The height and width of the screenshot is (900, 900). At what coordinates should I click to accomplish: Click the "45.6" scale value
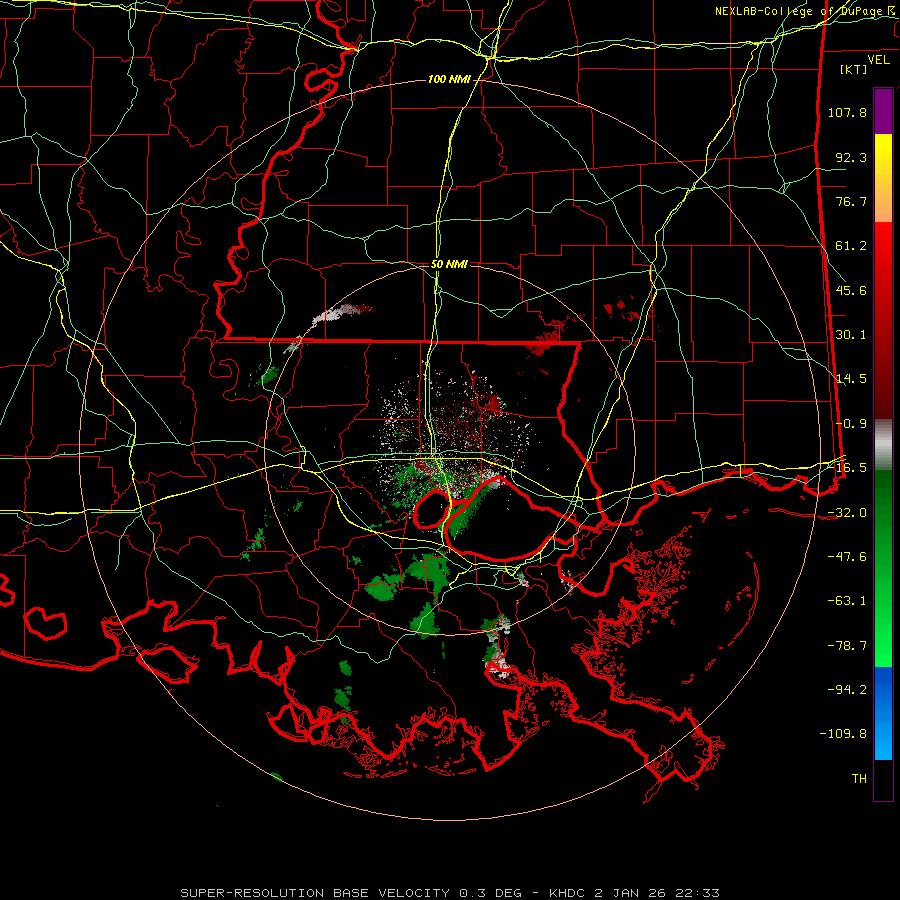tap(851, 290)
